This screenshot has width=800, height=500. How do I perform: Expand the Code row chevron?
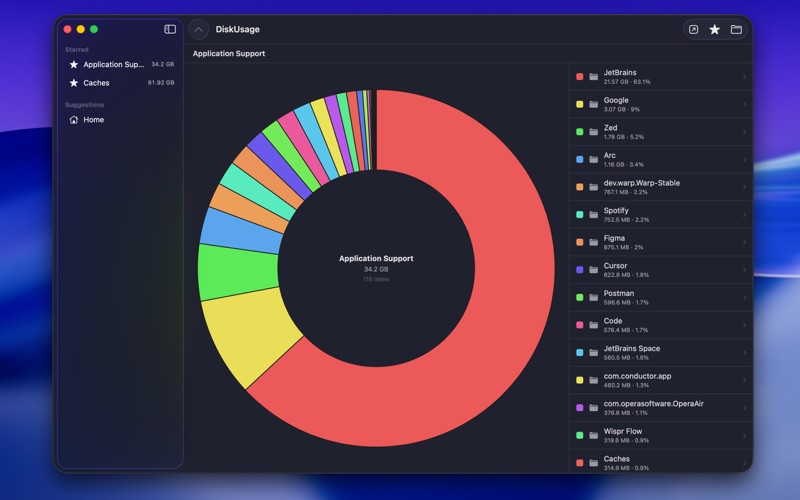pyautogui.click(x=744, y=324)
